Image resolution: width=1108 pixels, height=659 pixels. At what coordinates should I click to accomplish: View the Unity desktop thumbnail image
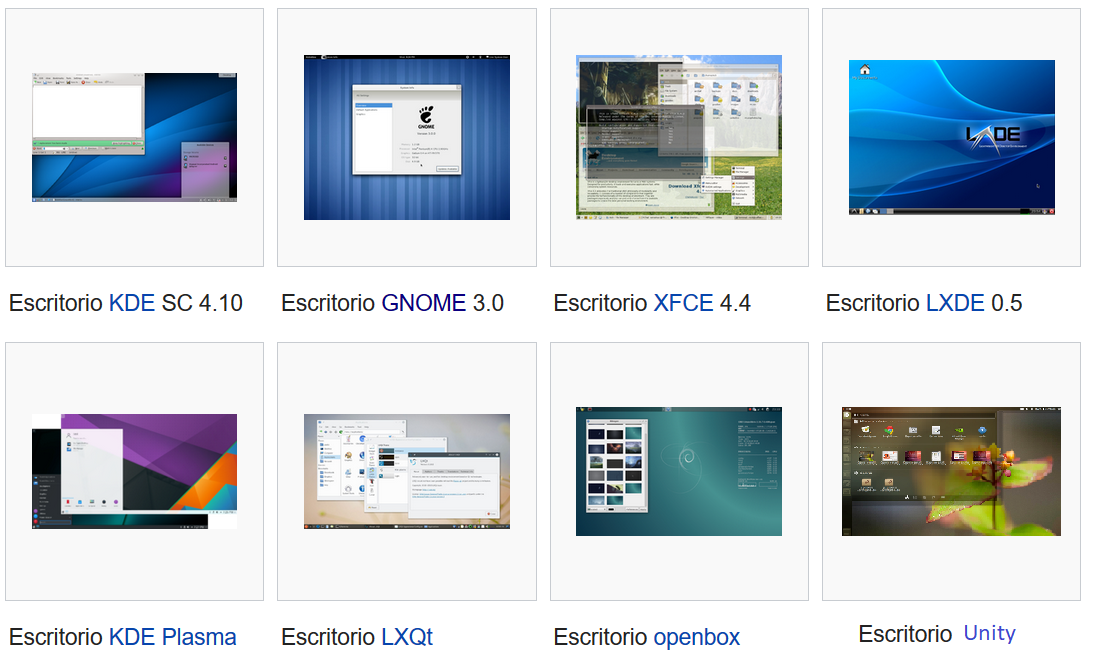(x=951, y=471)
